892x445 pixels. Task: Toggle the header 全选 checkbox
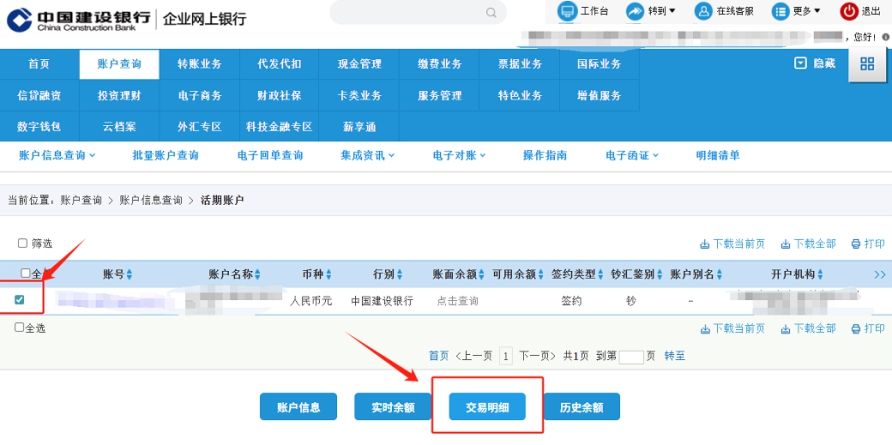click(26, 273)
